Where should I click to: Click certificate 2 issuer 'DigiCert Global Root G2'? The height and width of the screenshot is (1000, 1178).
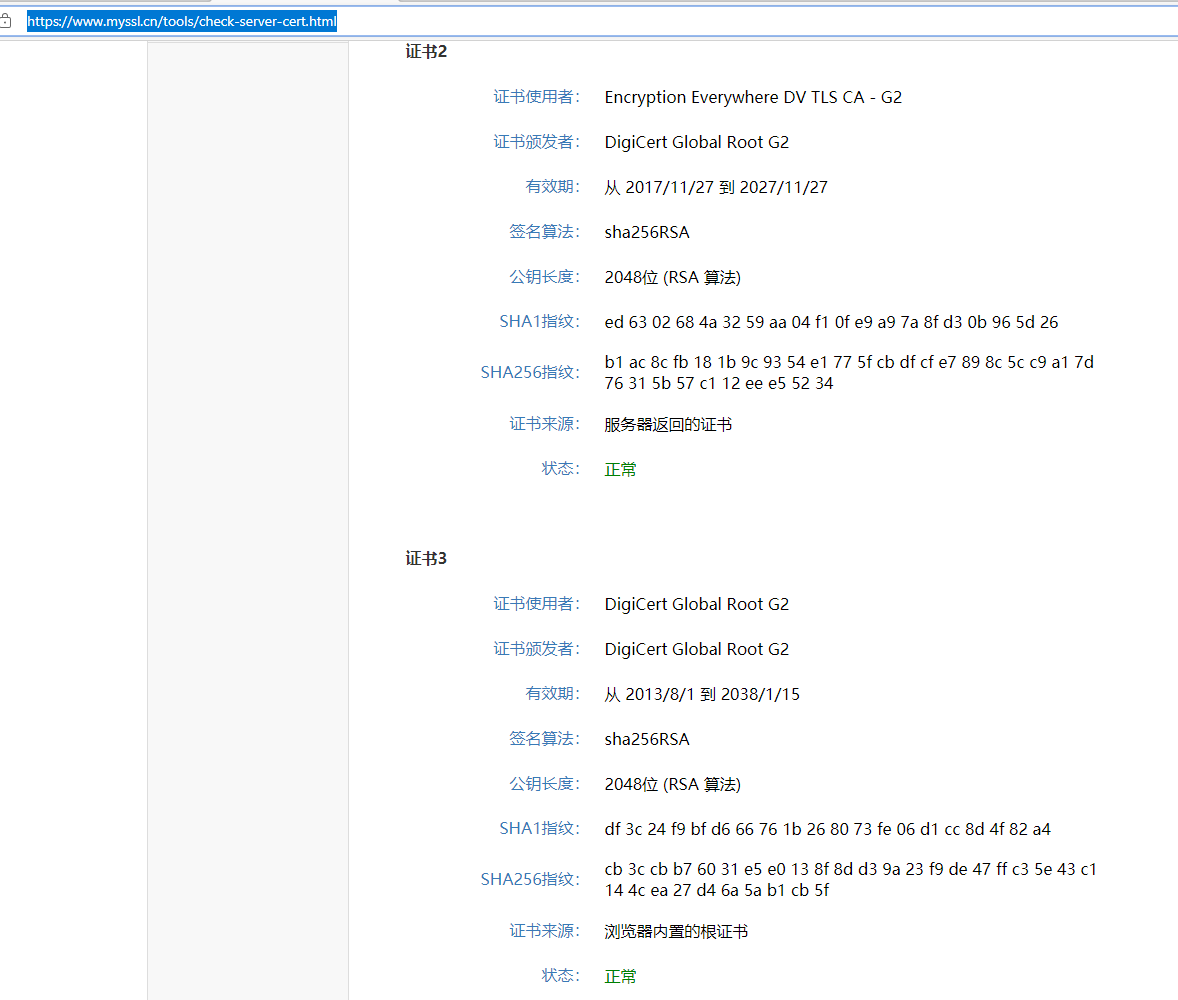click(x=696, y=142)
